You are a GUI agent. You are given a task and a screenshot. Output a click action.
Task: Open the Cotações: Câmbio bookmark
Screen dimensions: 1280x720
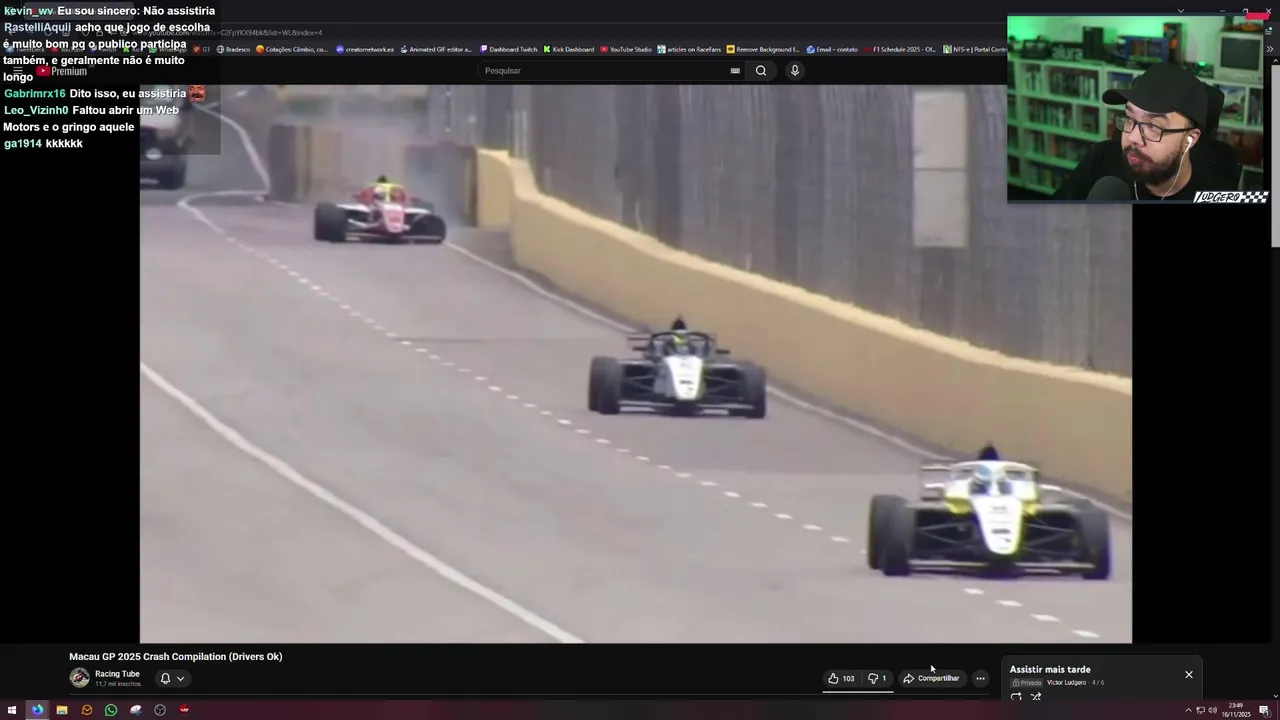[x=292, y=49]
